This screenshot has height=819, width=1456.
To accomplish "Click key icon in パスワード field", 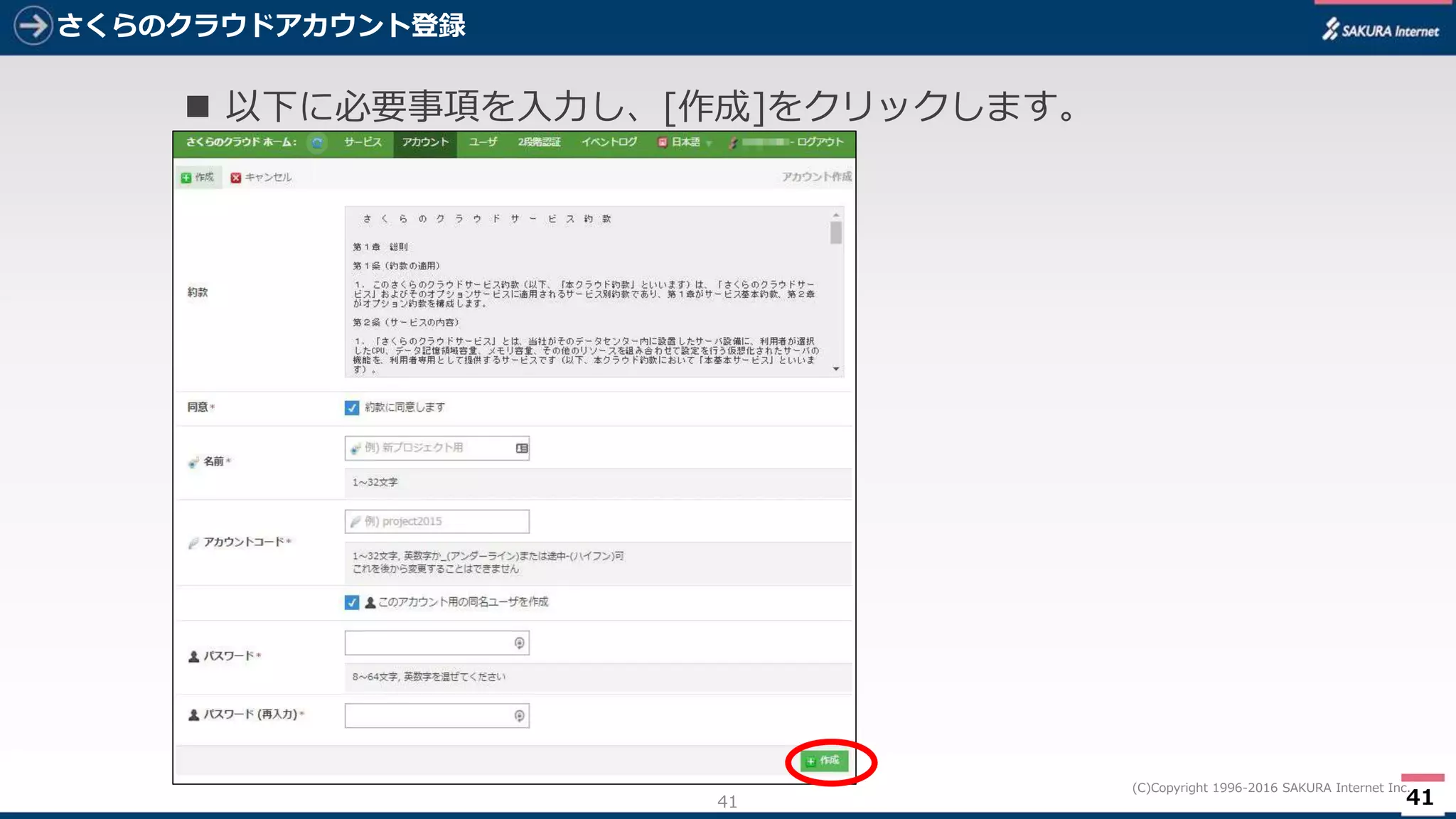I will pyautogui.click(x=519, y=643).
